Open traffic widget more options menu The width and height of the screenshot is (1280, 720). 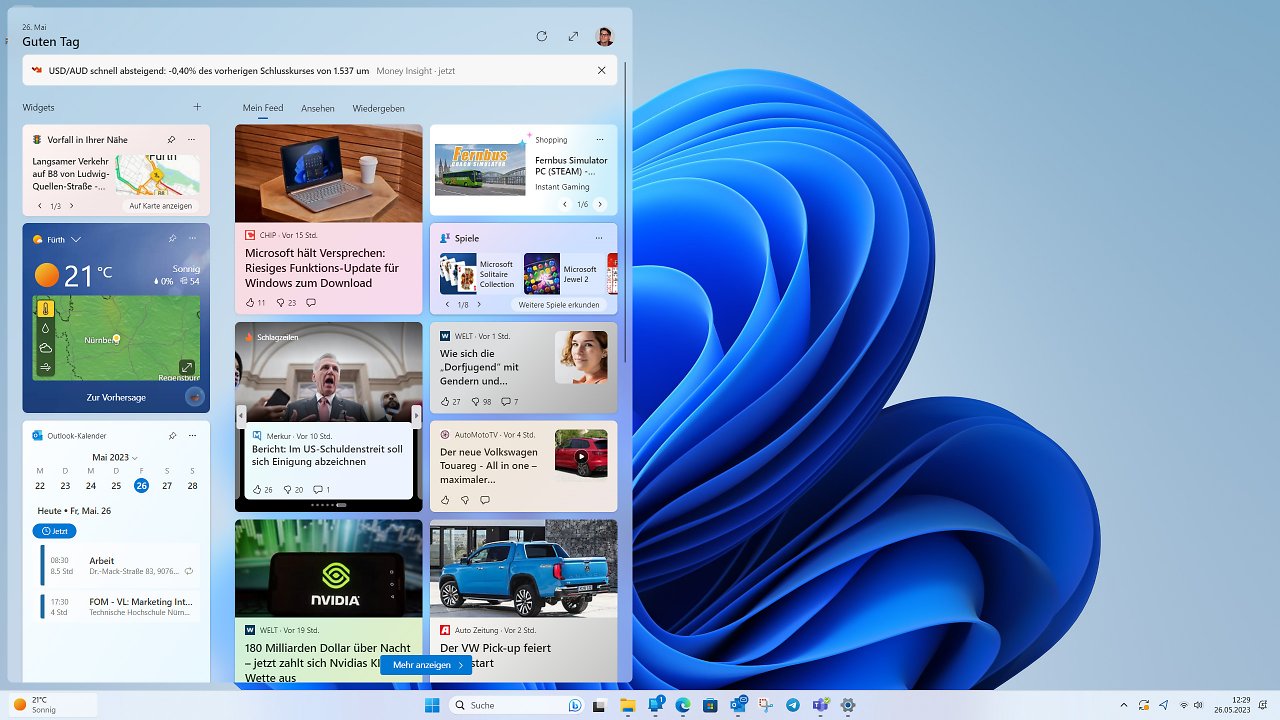click(191, 140)
